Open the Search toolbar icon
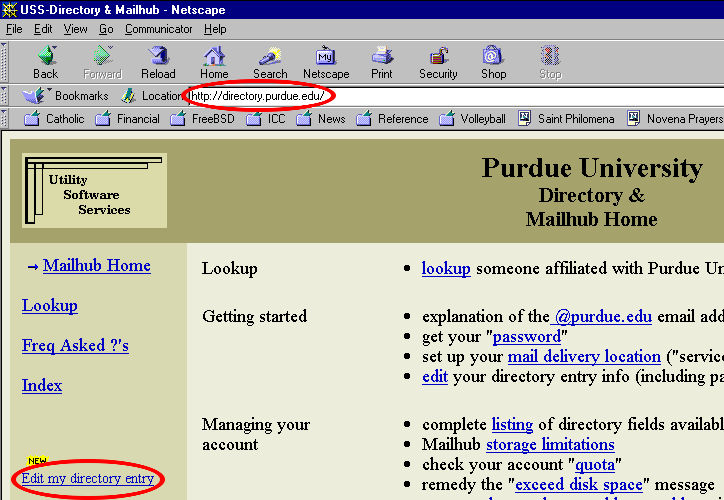The image size is (724, 500). click(x=270, y=56)
